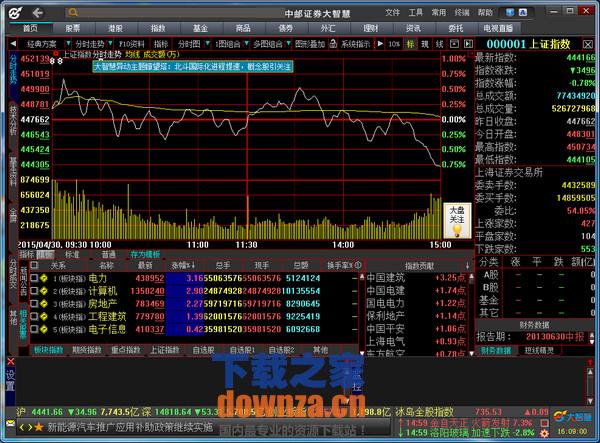The width and height of the screenshot is (600, 443).
Task: Open the 报告期 20130630中报 stepper
Action: pyautogui.click(x=592, y=337)
